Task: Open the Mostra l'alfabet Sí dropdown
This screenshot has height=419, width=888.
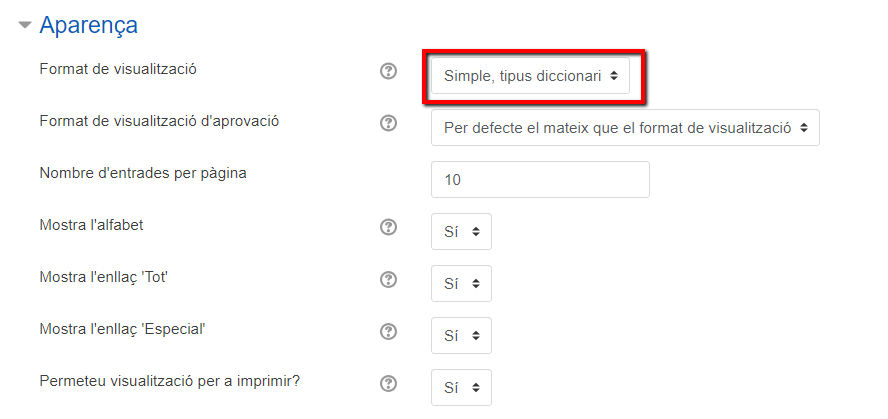Action: [461, 231]
